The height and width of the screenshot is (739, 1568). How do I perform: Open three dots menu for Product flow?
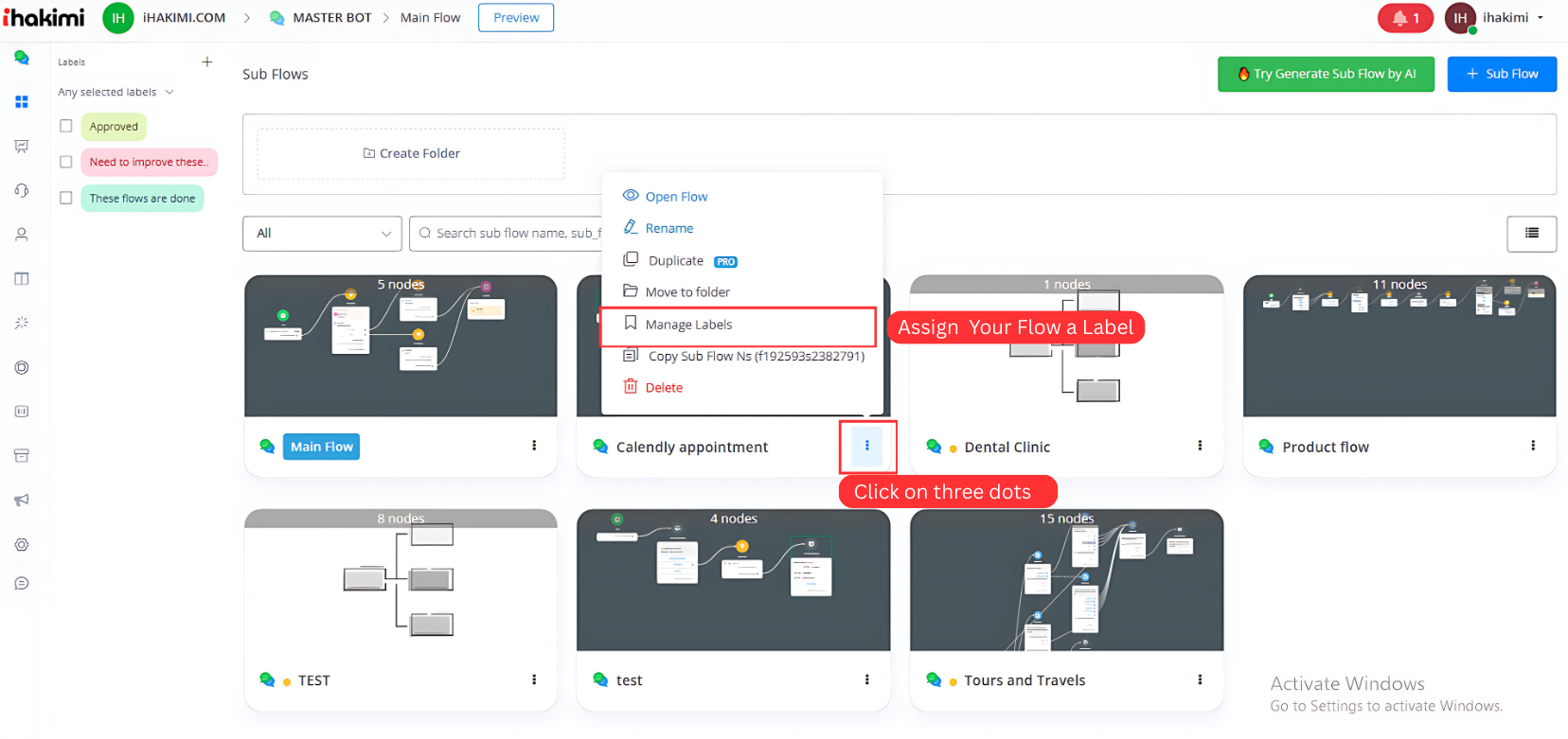1533,446
